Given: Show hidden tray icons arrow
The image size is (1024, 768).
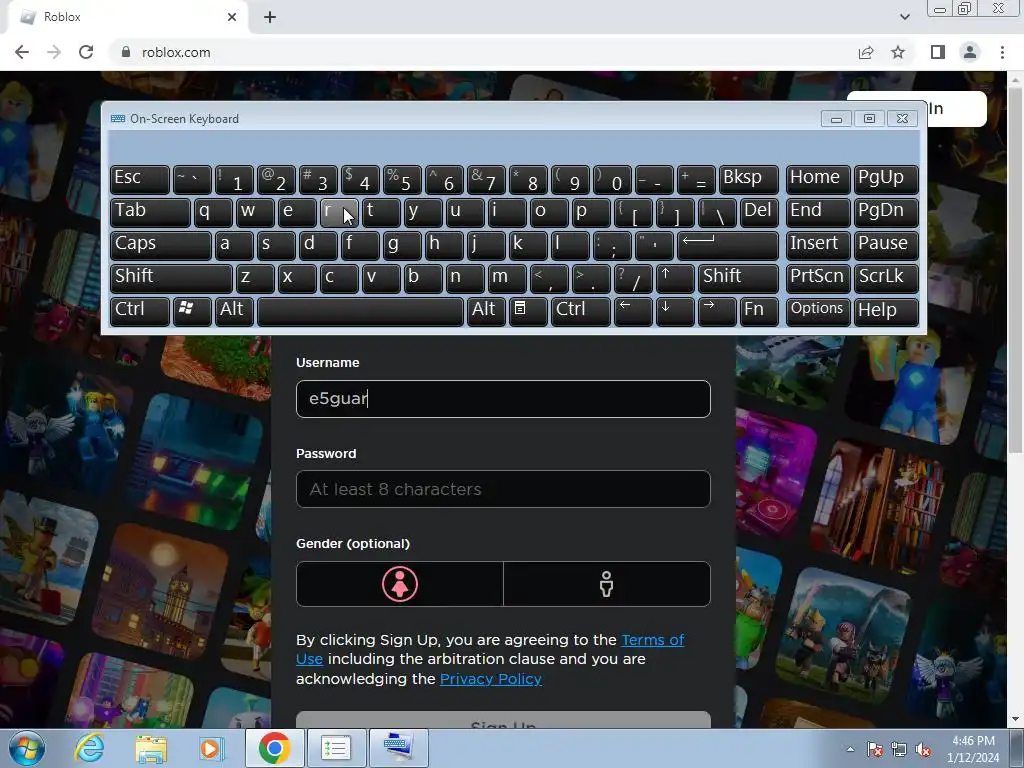Looking at the screenshot, I should (850, 750).
